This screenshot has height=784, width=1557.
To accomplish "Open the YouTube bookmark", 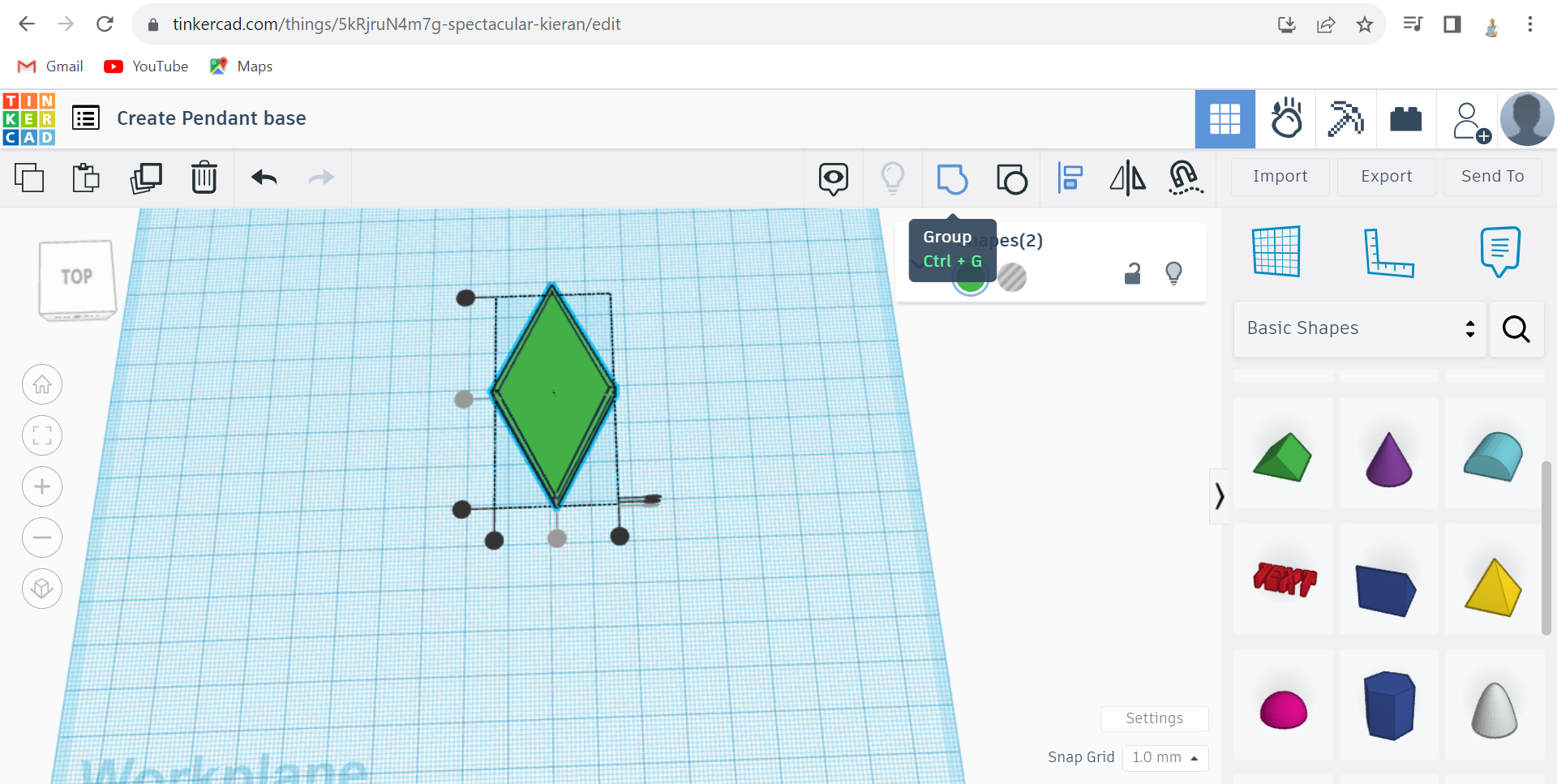I will 146,66.
